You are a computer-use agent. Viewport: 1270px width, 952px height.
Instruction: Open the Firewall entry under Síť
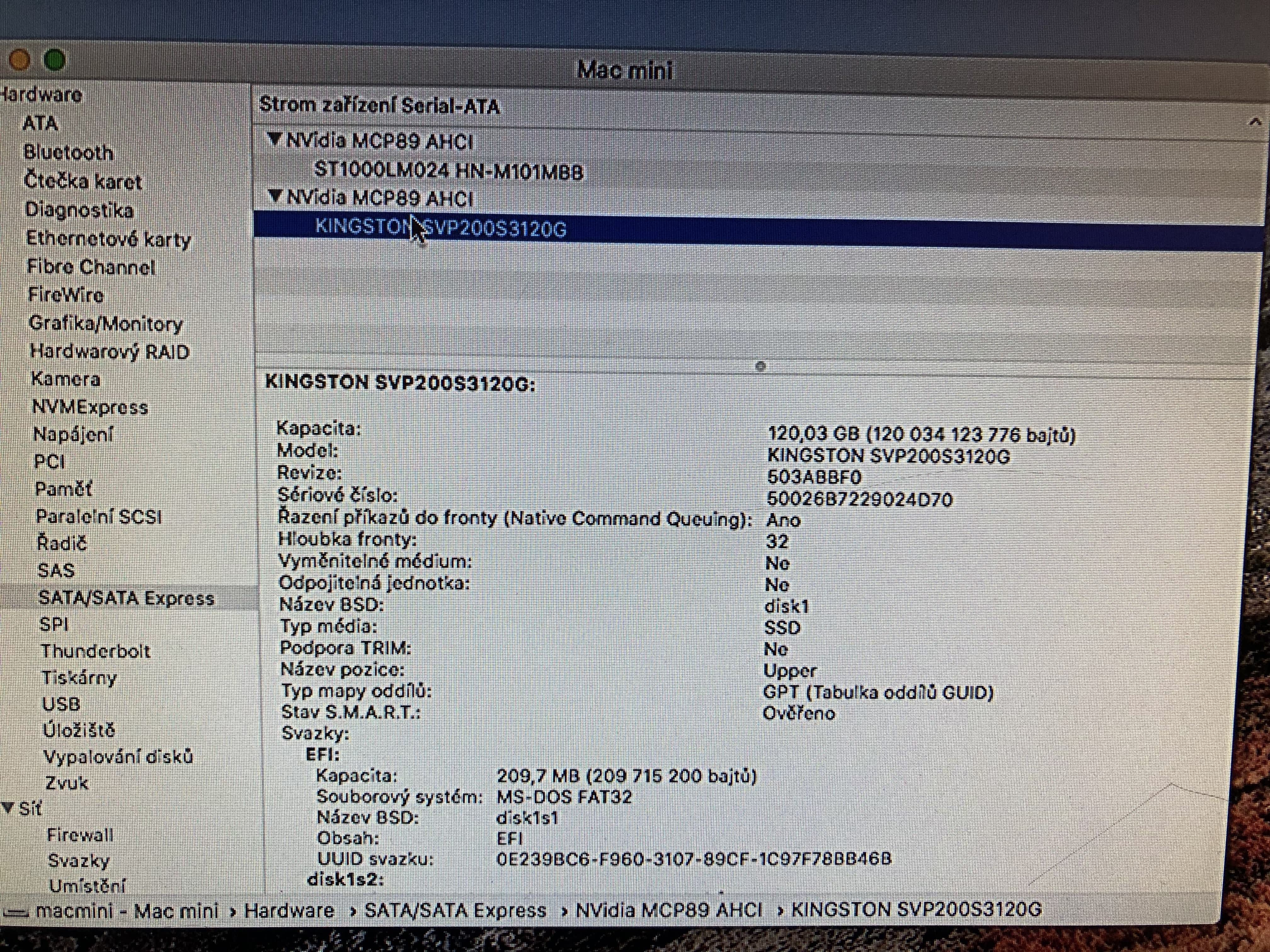tap(80, 835)
